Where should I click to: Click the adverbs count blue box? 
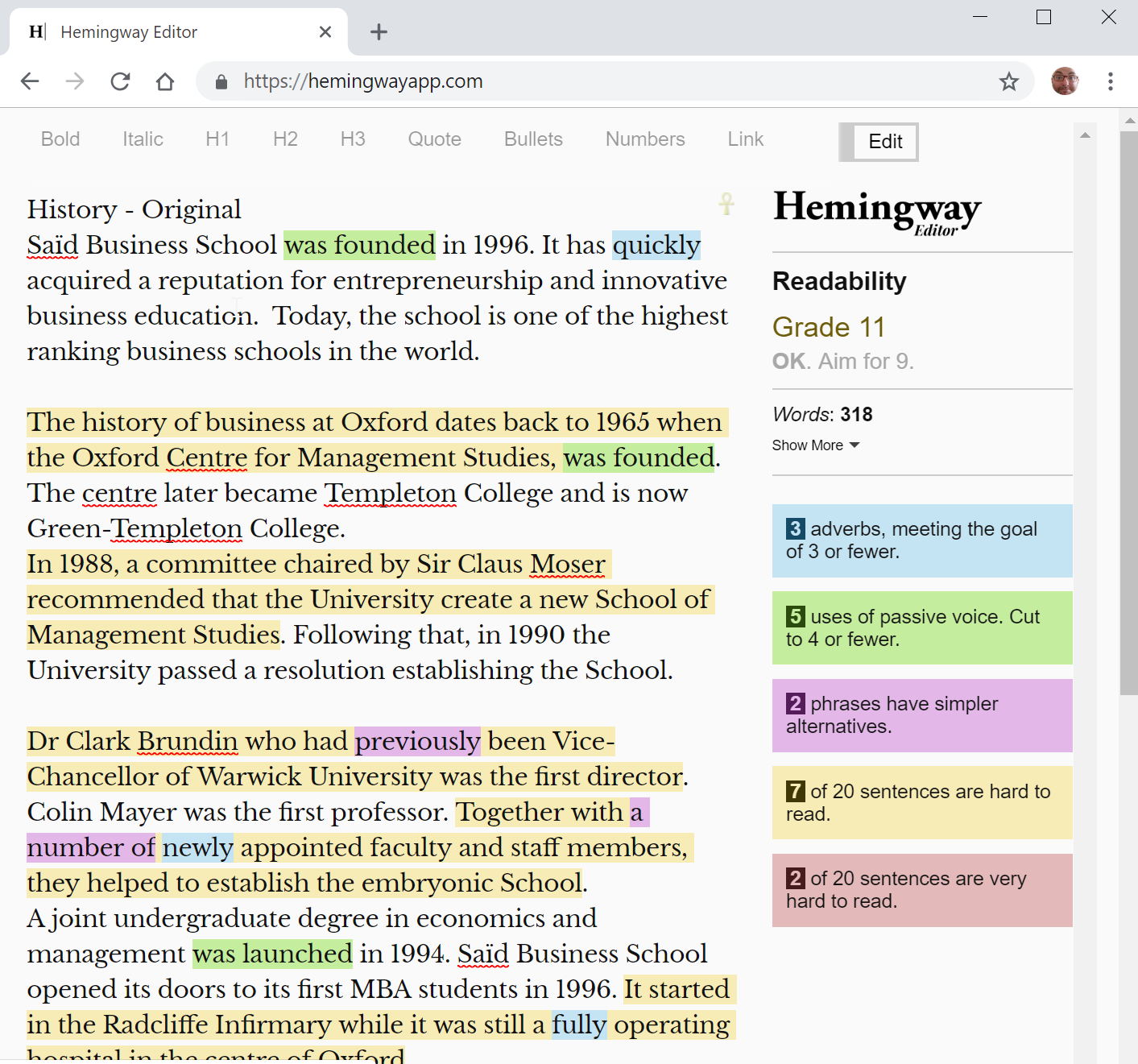[x=922, y=540]
